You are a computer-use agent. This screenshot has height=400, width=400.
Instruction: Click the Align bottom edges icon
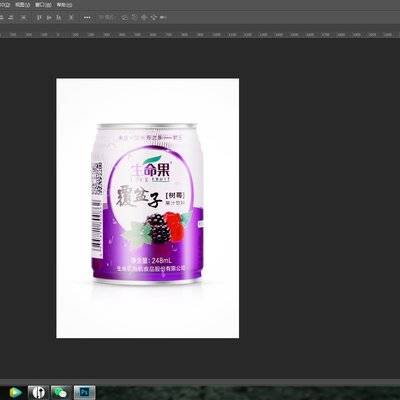[59, 18]
